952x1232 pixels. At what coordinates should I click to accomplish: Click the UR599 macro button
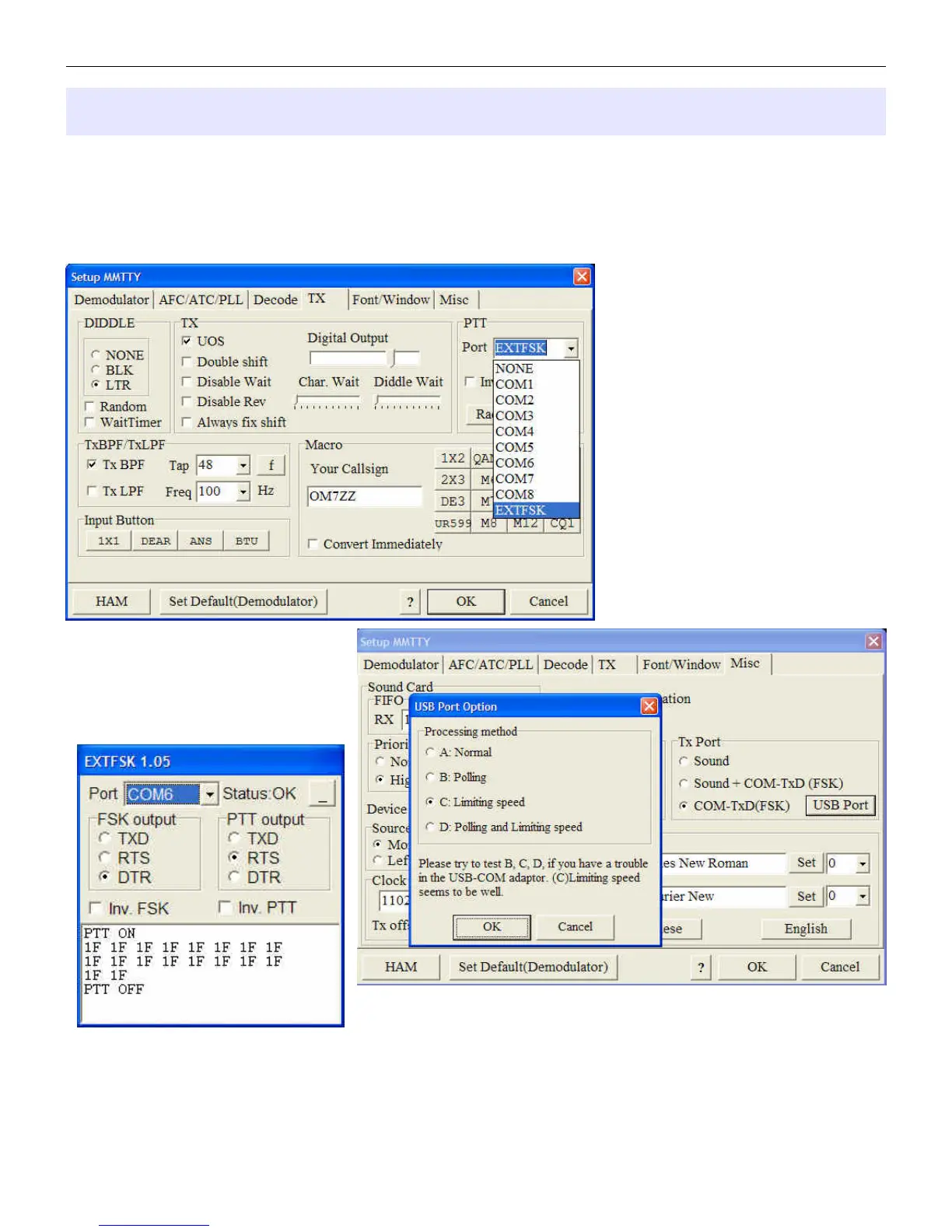(x=453, y=523)
